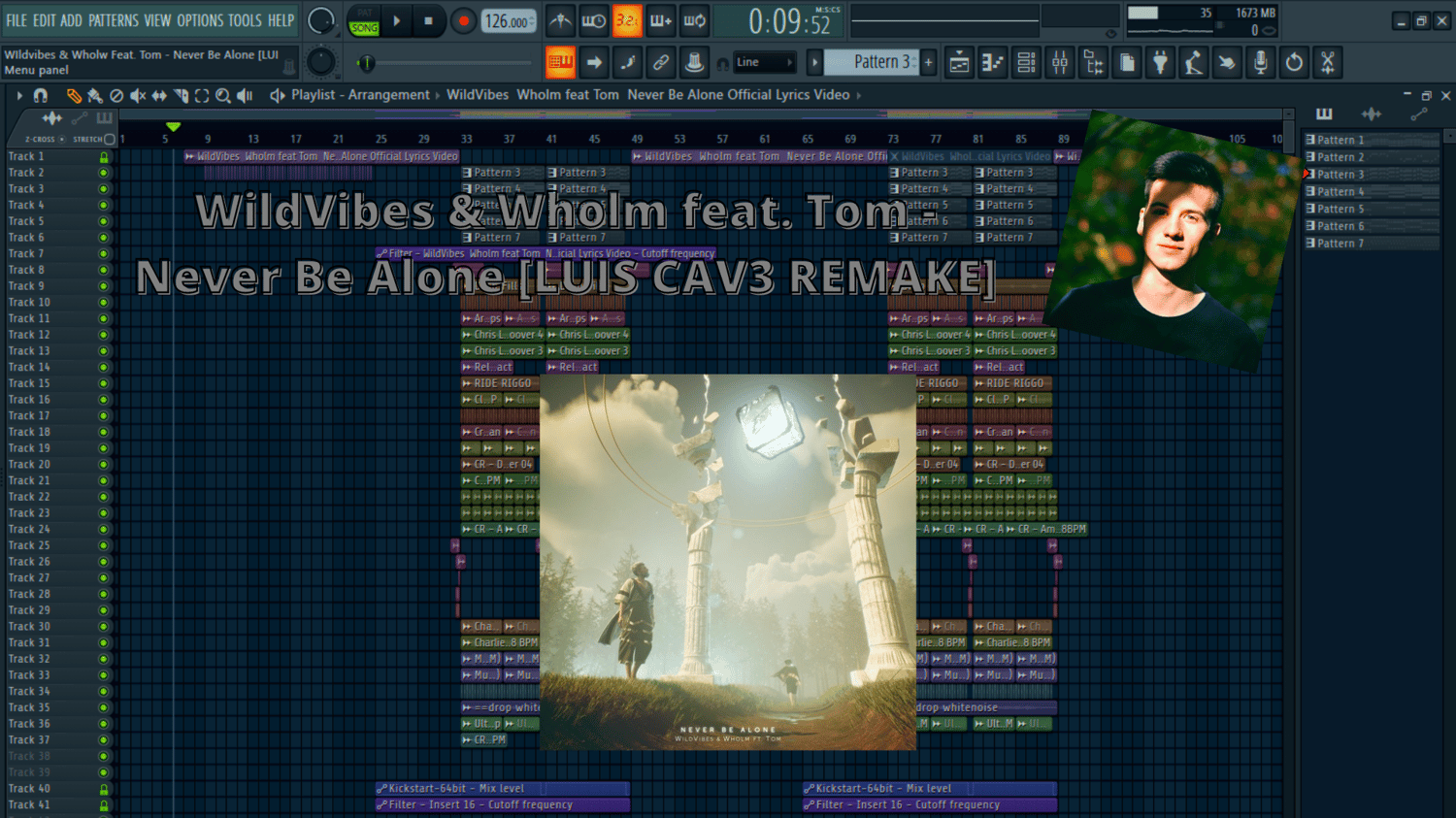Select the Paint brush tool in the playlist

point(95,95)
